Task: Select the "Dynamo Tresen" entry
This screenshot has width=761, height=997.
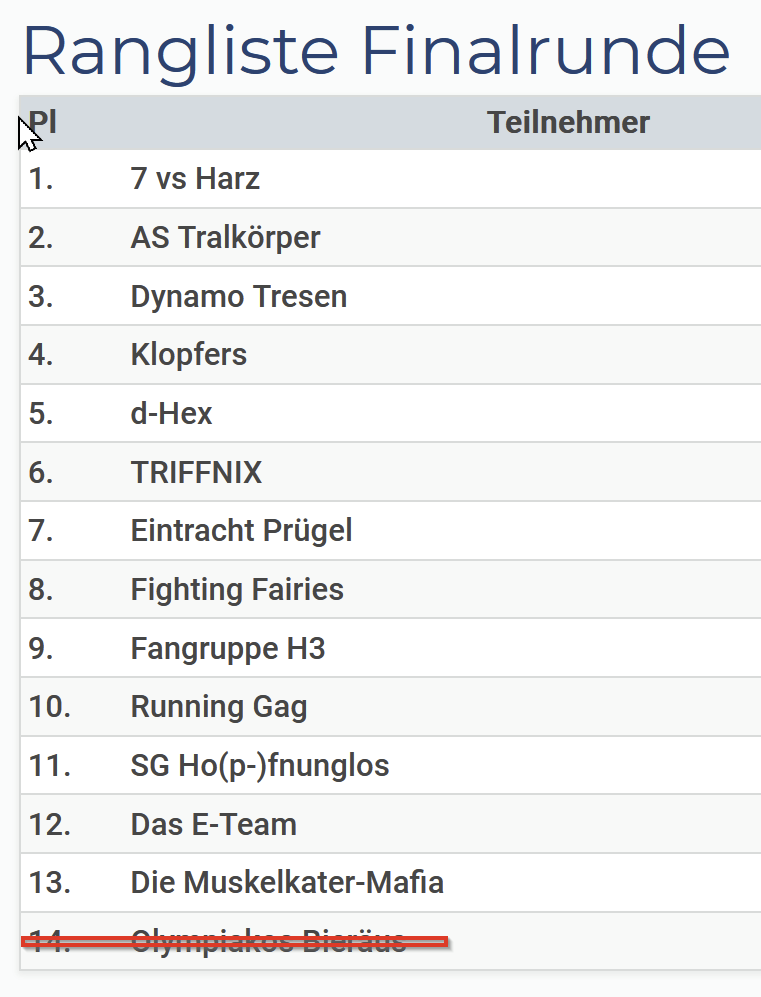Action: tap(238, 297)
